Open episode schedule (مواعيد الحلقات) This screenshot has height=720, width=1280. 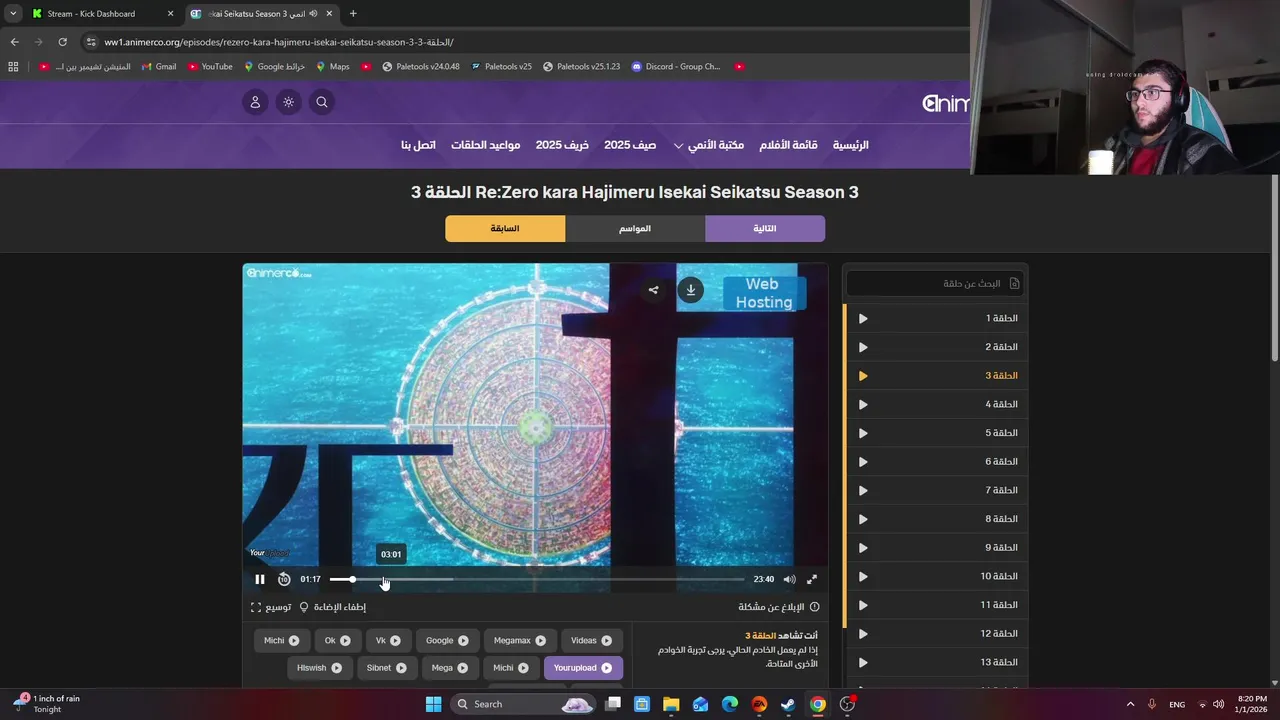[x=485, y=145]
